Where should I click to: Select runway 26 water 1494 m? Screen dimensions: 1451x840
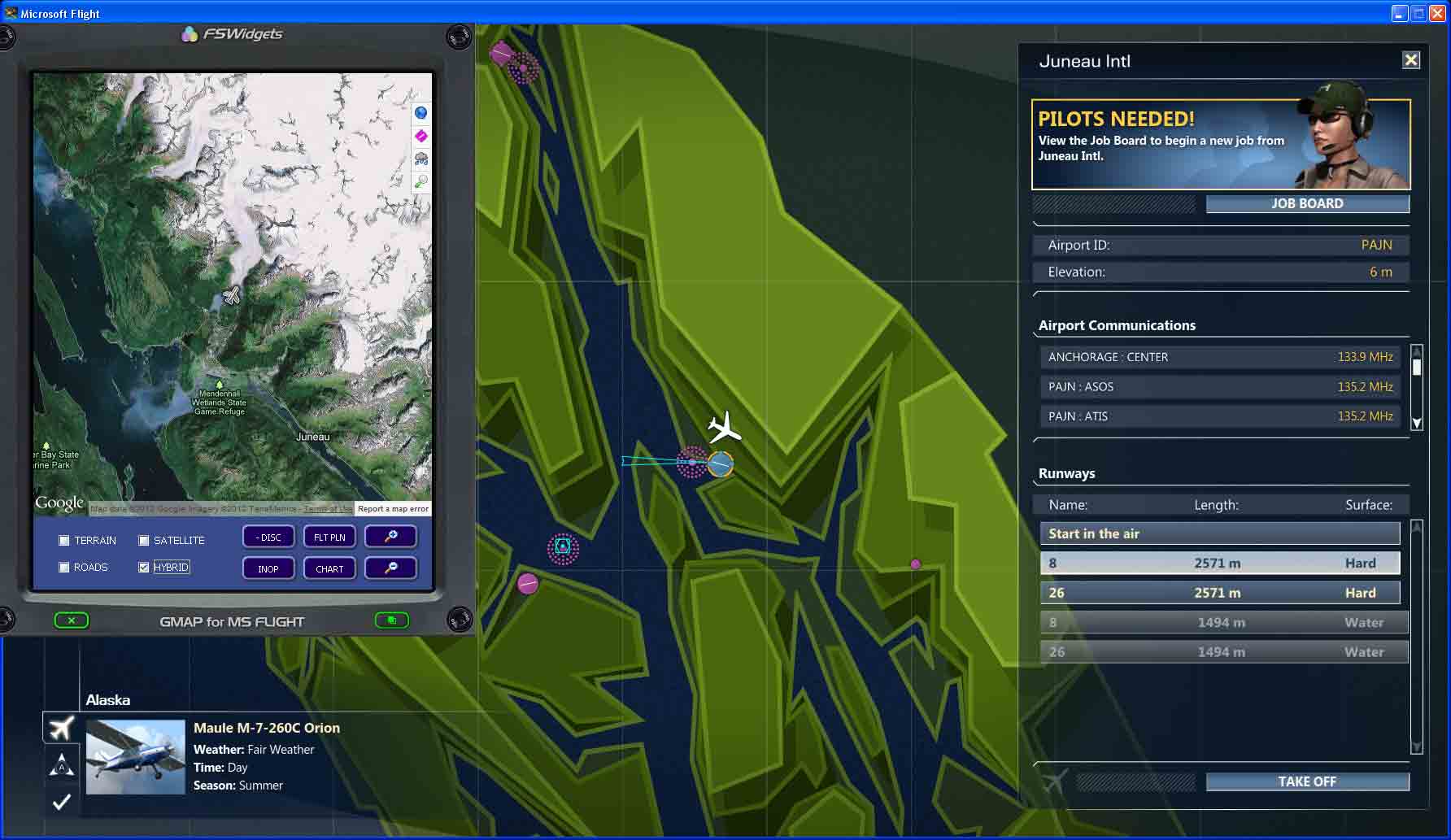coord(1223,651)
